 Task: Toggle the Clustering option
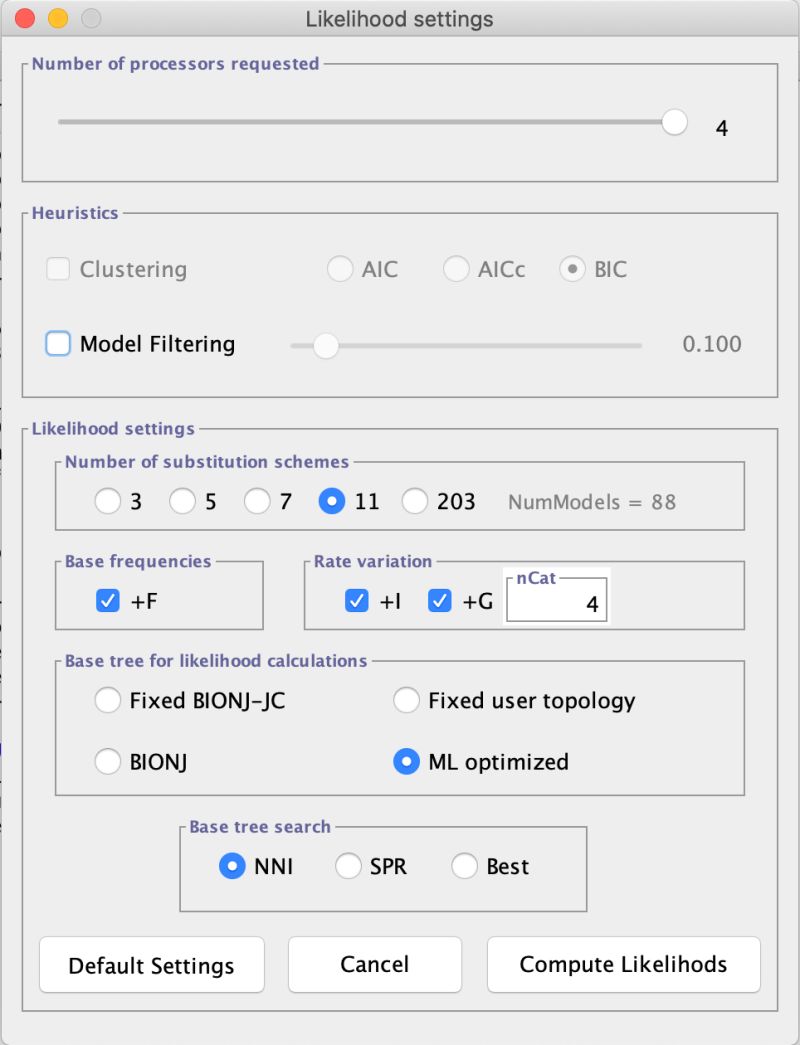(57, 269)
